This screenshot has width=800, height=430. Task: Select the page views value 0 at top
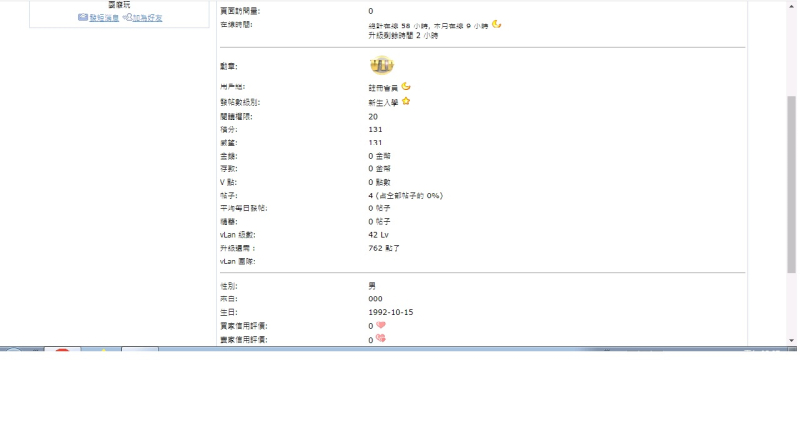tap(370, 11)
